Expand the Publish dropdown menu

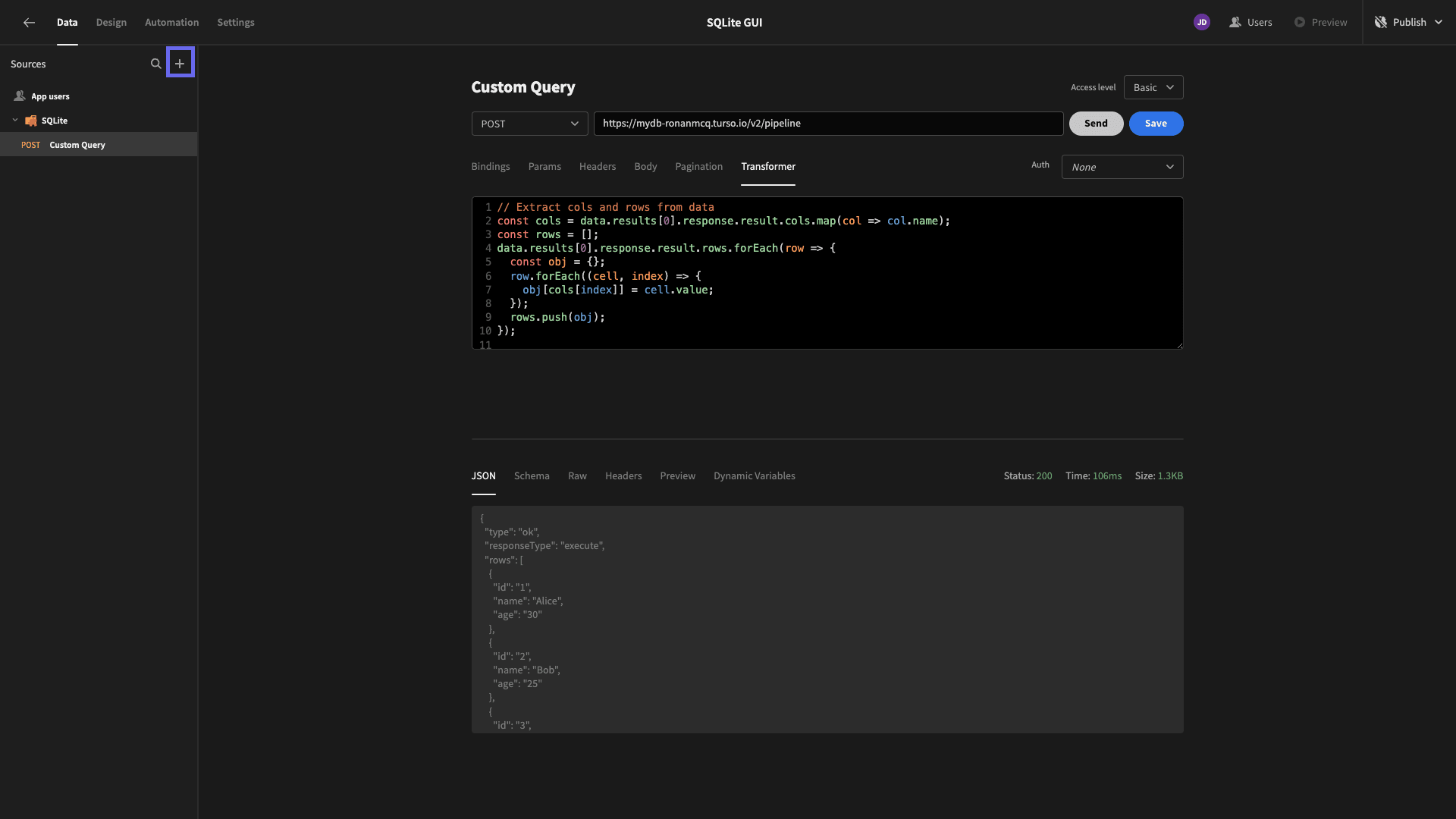pyautogui.click(x=1438, y=23)
